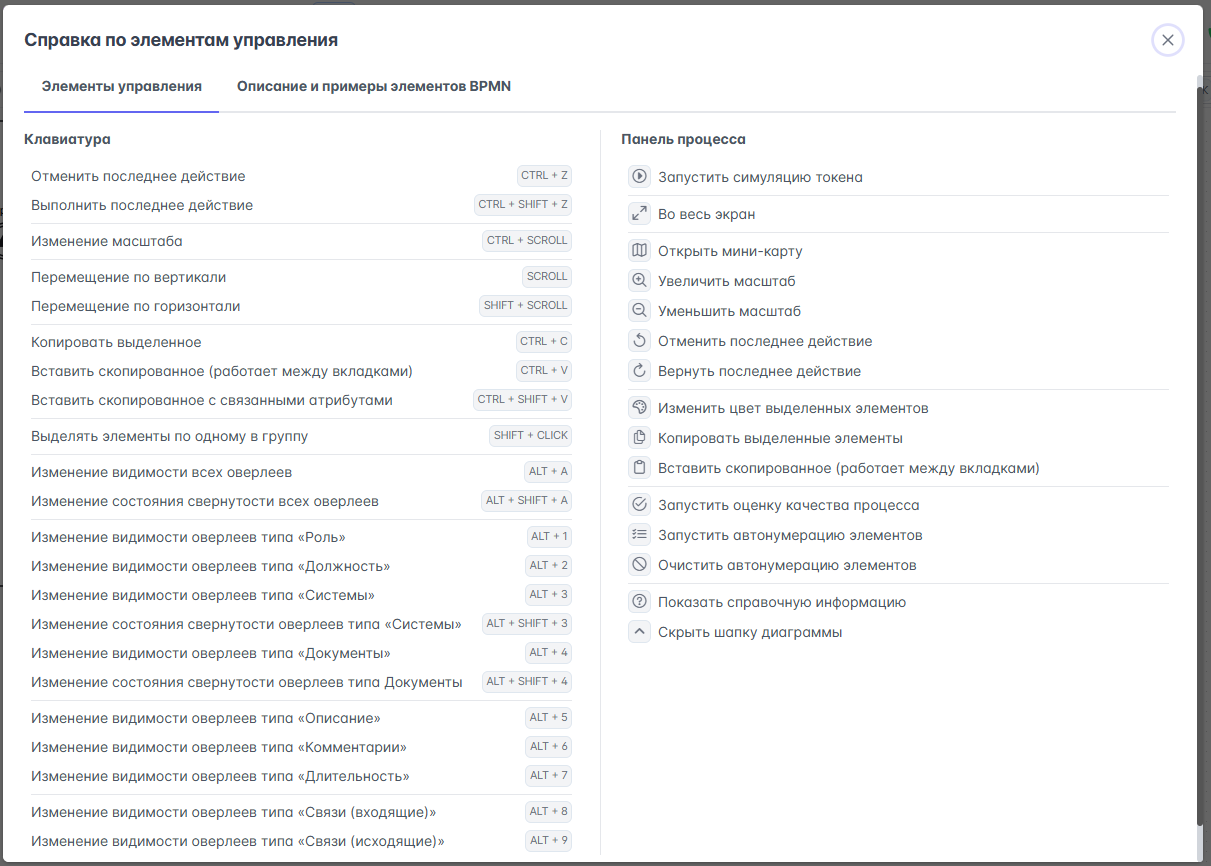Screen dimensions: 1211x866
Task: Click the redo last action icon
Action: coord(639,371)
